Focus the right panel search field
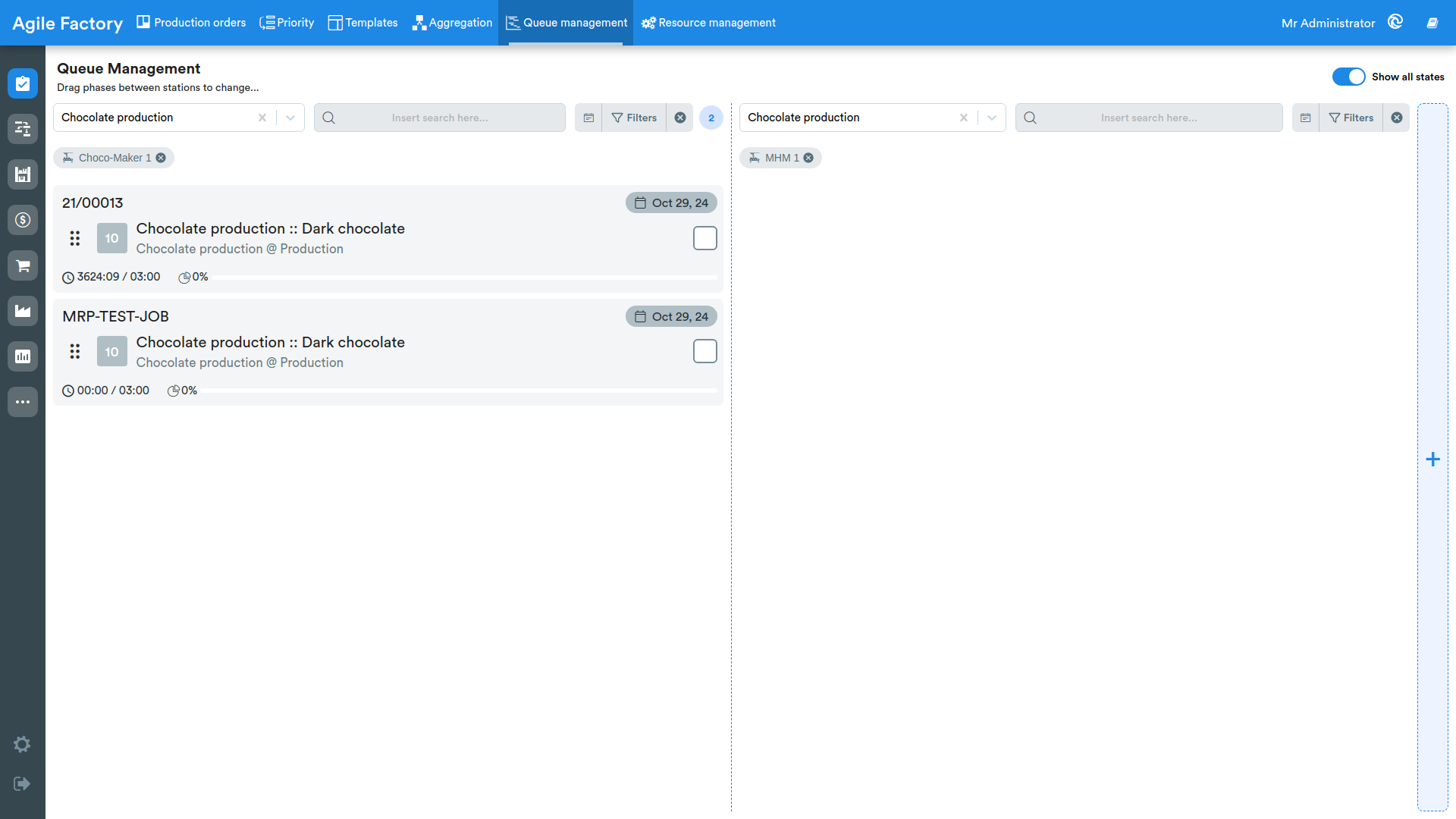 (1149, 118)
